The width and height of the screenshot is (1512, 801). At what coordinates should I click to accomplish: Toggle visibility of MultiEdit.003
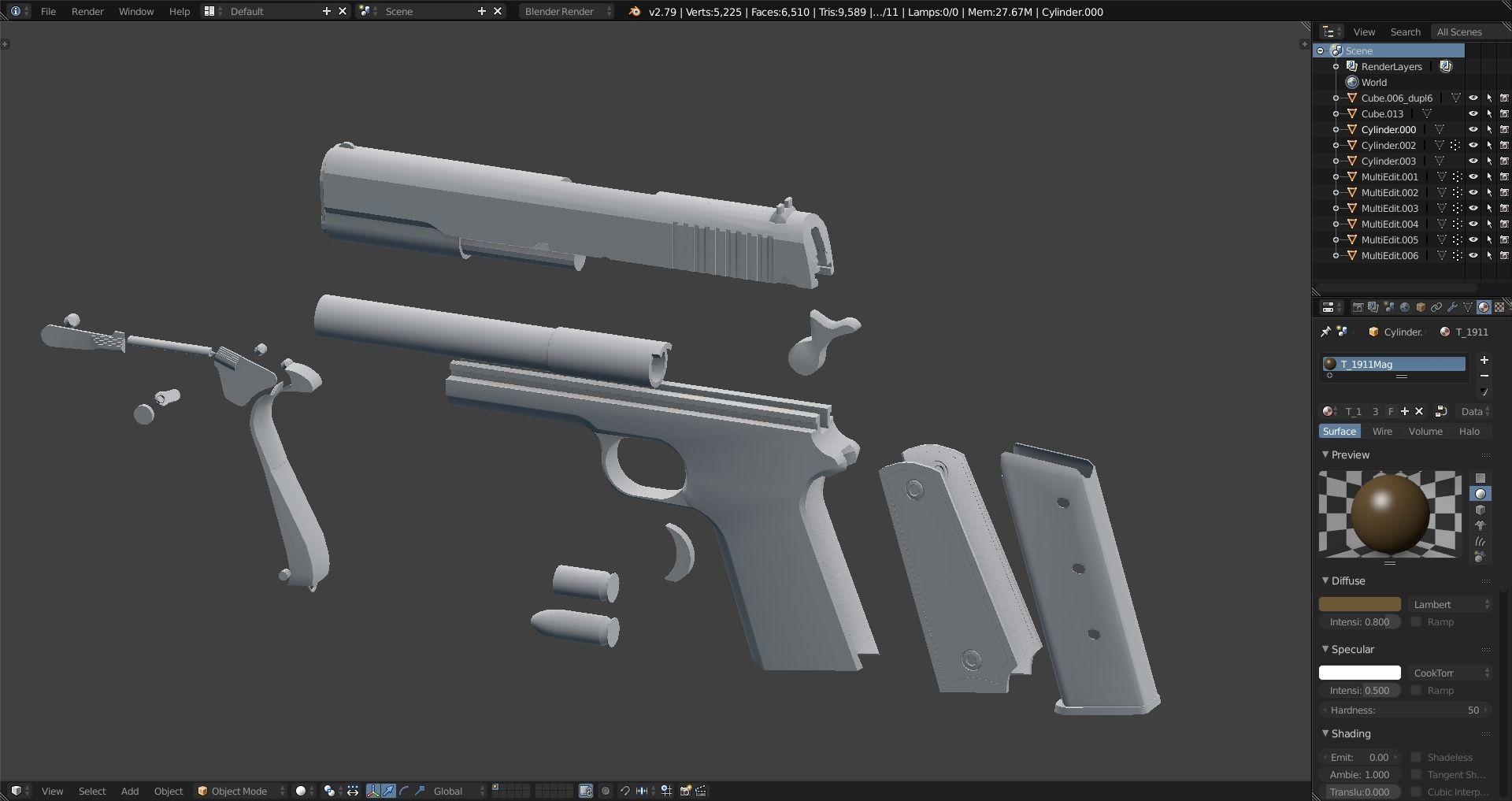point(1473,208)
